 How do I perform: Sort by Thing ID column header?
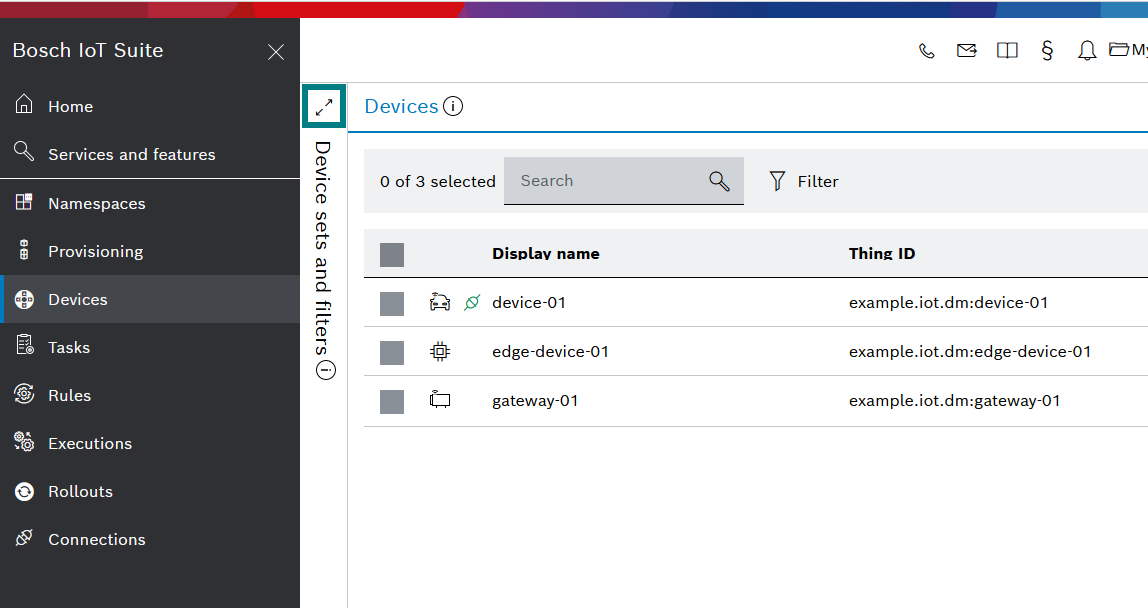882,253
